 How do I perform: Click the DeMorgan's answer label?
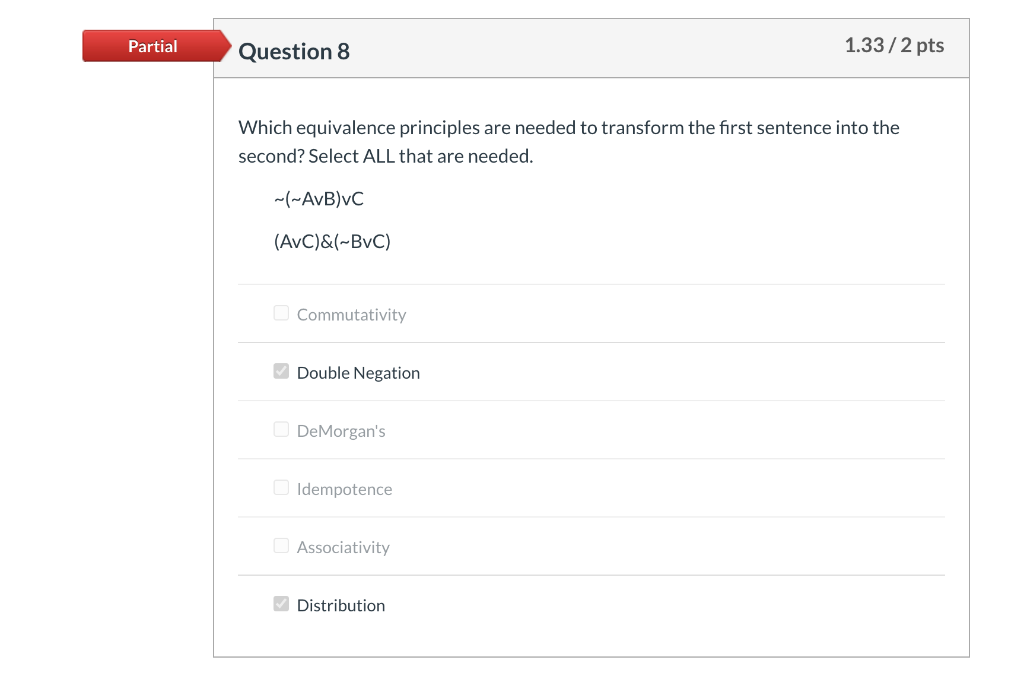(341, 431)
